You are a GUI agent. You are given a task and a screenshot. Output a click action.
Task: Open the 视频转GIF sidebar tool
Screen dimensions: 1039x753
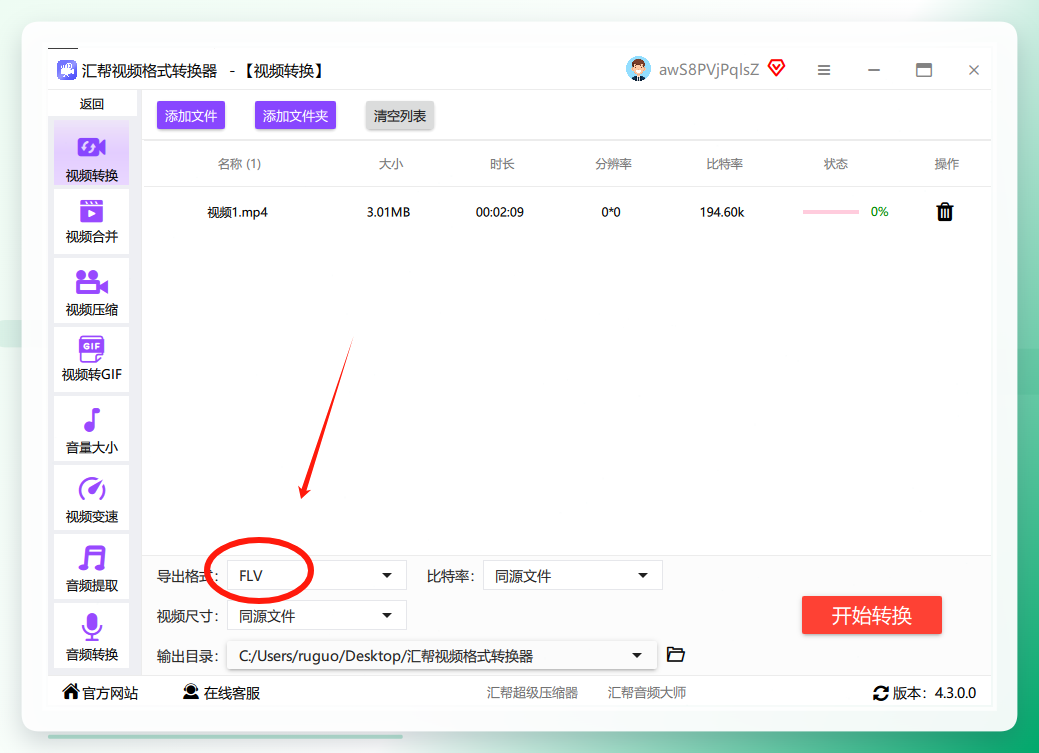click(91, 359)
